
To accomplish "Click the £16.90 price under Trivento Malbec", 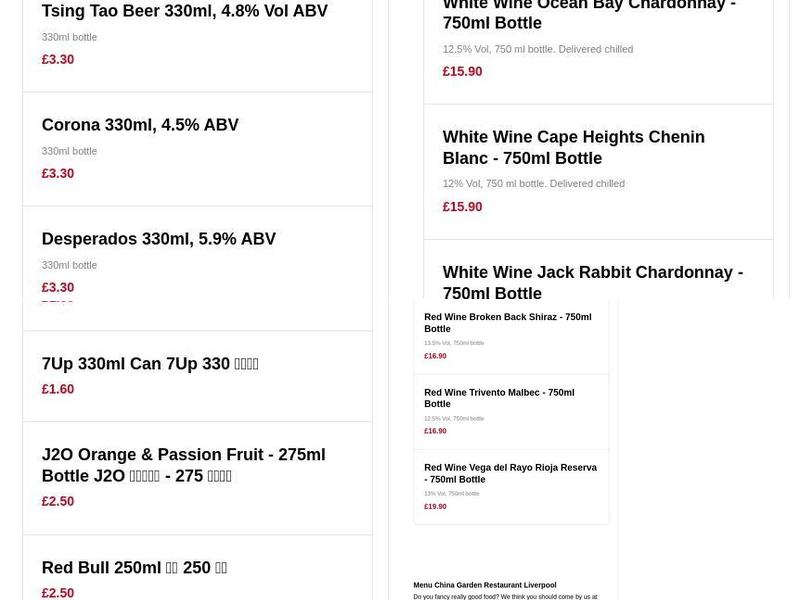I will 435,431.
